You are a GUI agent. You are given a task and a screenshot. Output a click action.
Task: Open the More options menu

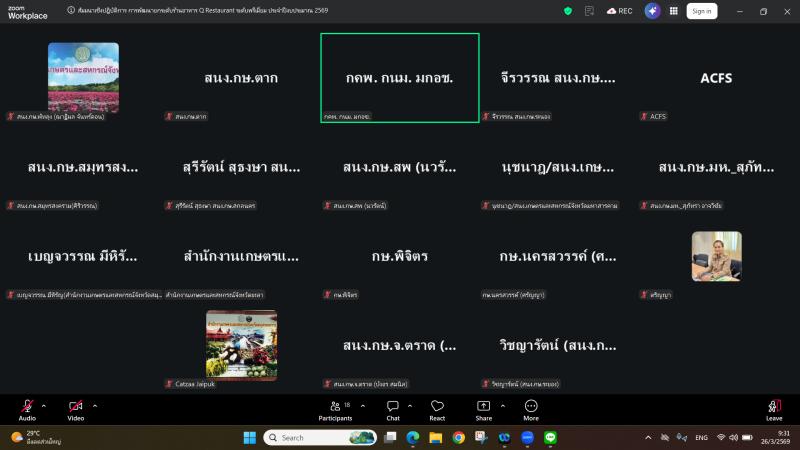[531, 408]
